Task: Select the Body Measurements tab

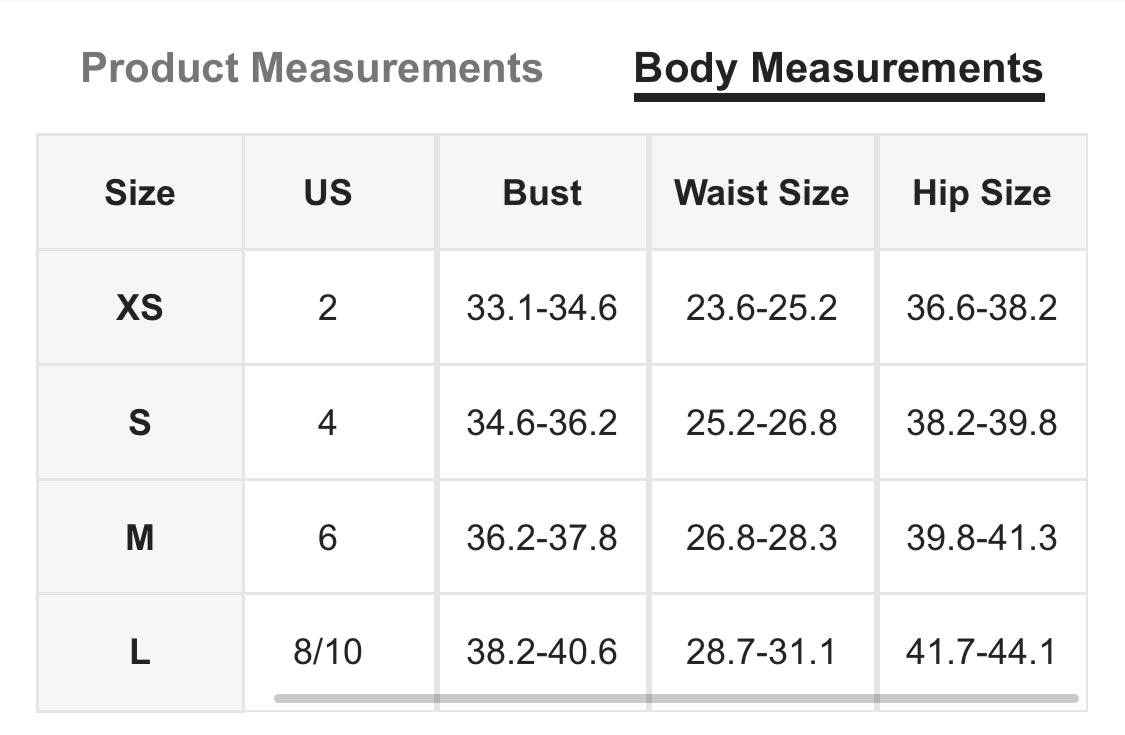Action: tap(839, 70)
